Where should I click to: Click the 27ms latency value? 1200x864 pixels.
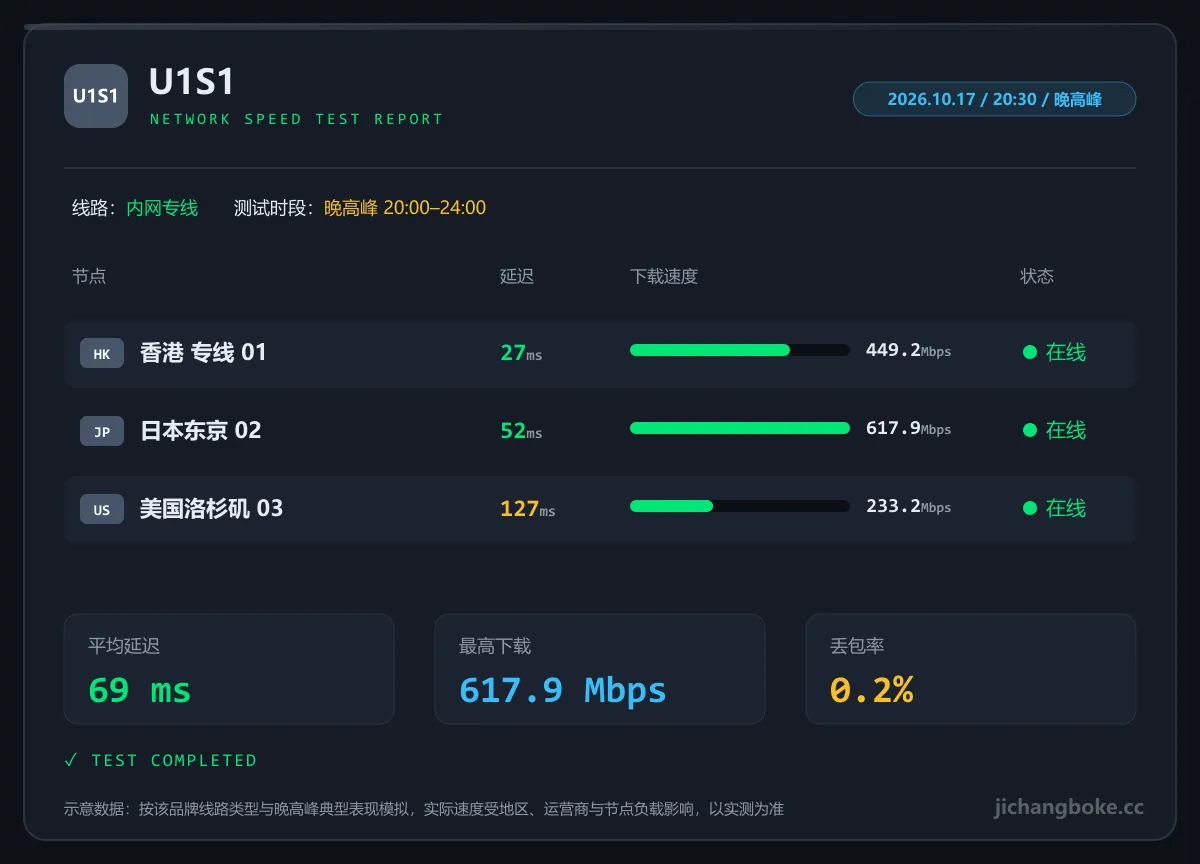click(x=521, y=353)
